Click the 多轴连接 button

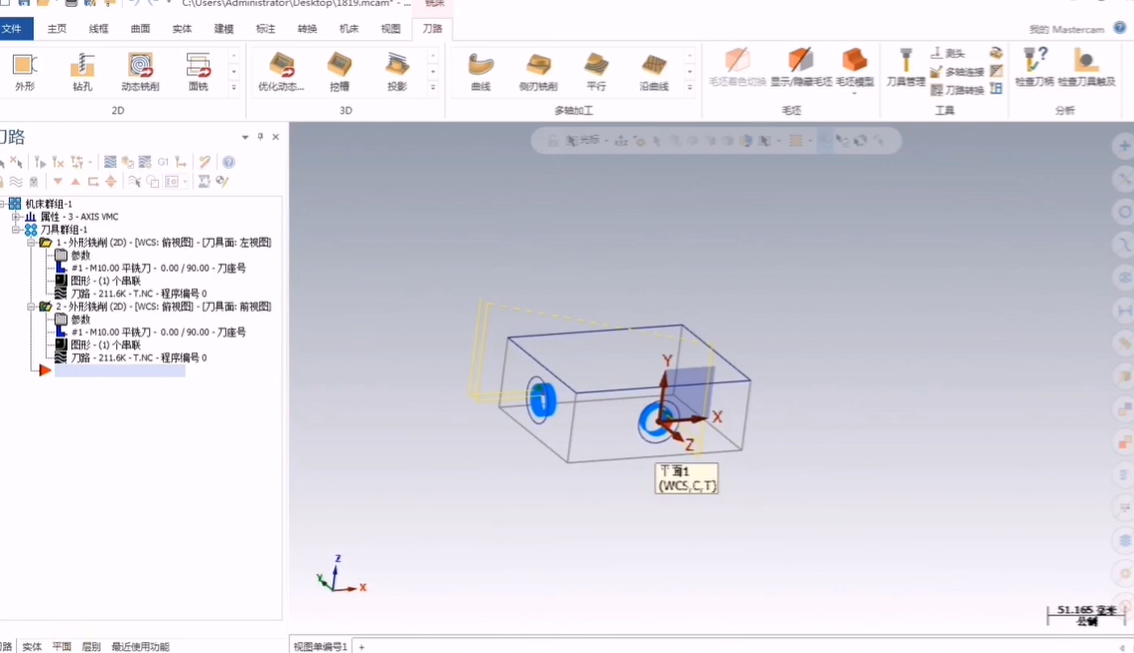(957, 72)
